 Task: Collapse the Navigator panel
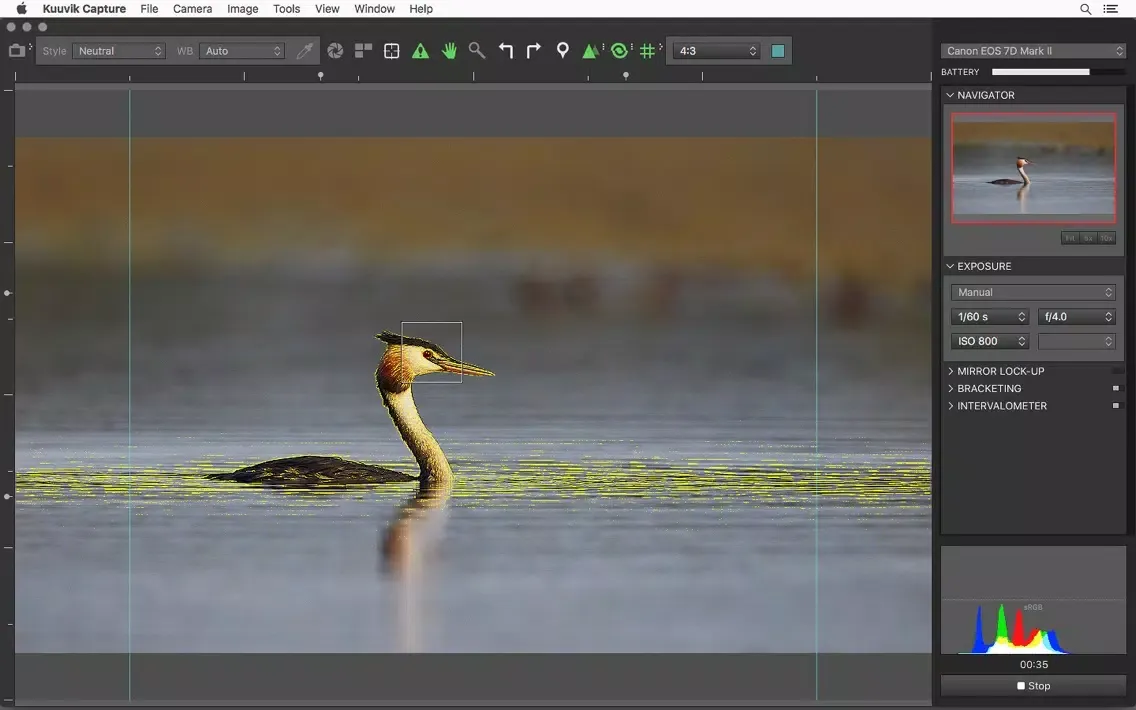pos(951,95)
